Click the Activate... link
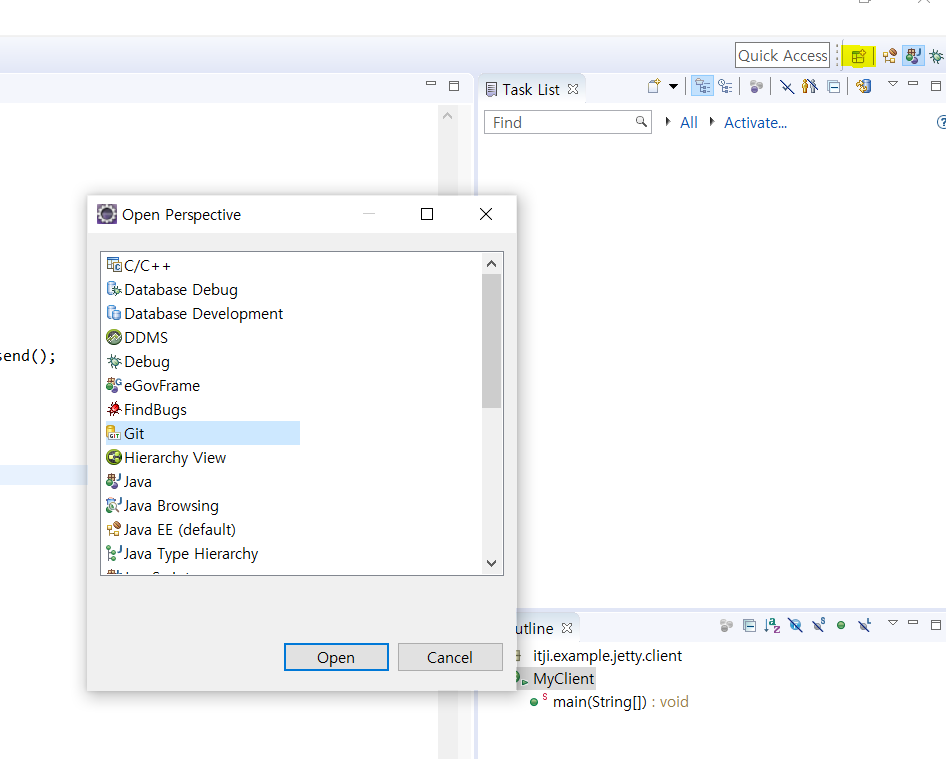Screen dimensions: 946x759 [x=755, y=122]
